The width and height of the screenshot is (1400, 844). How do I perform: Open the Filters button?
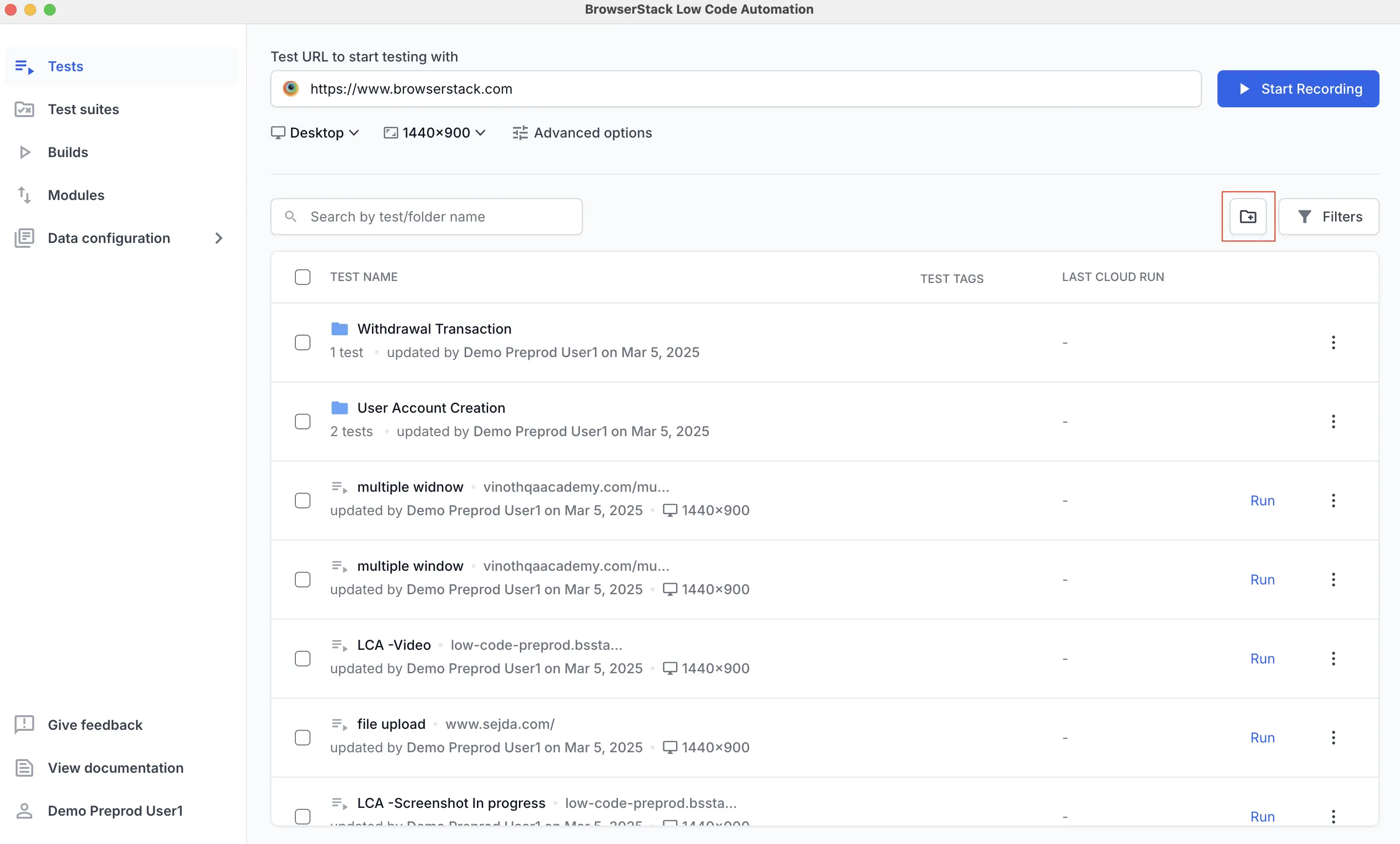pos(1328,217)
